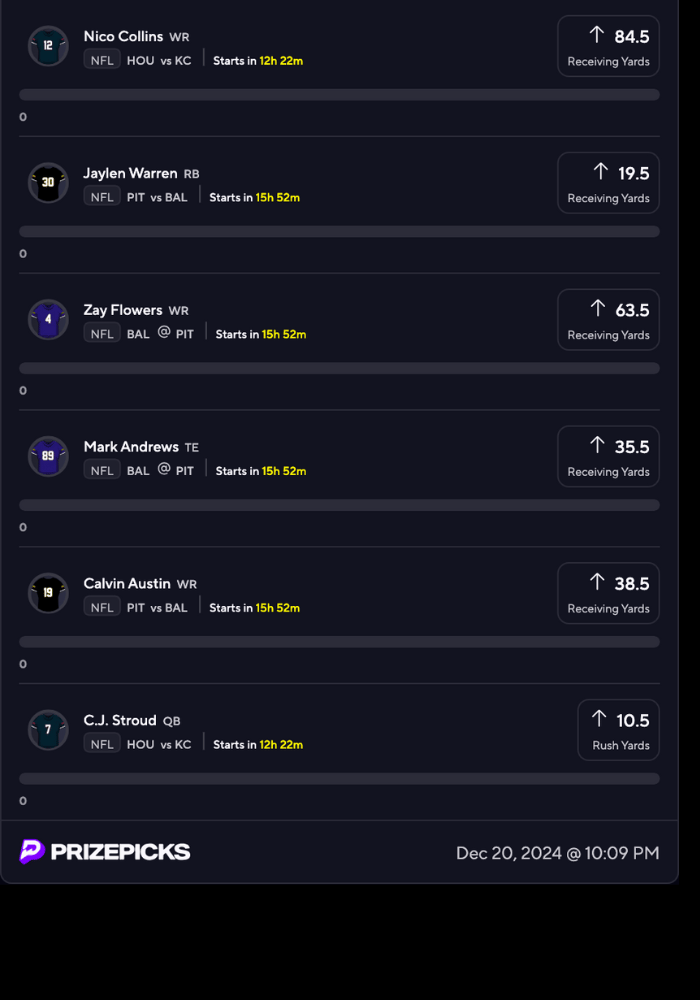Select the 38.5 Receiving Yards box
Image resolution: width=700 pixels, height=1000 pixels.
click(608, 593)
